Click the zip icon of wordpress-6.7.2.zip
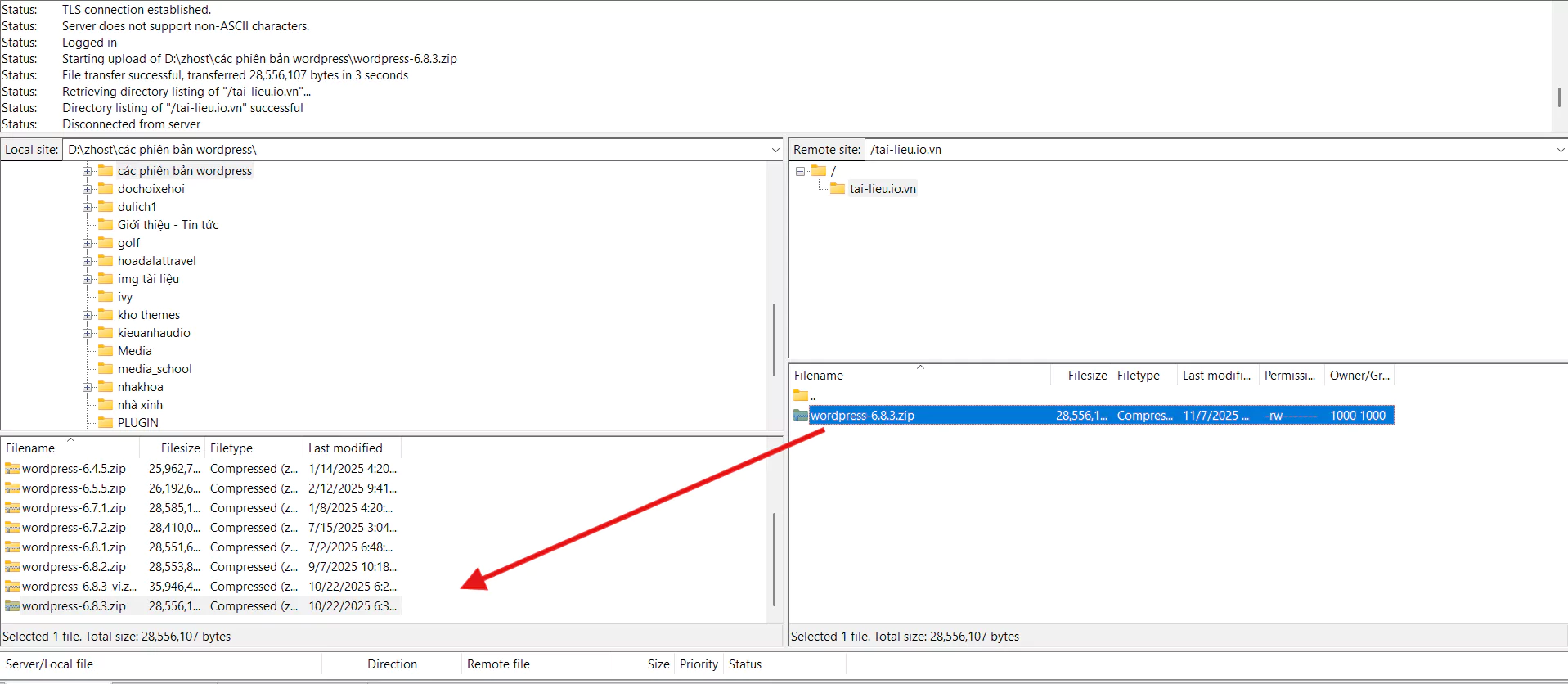The height and width of the screenshot is (684, 1568). pos(12,528)
